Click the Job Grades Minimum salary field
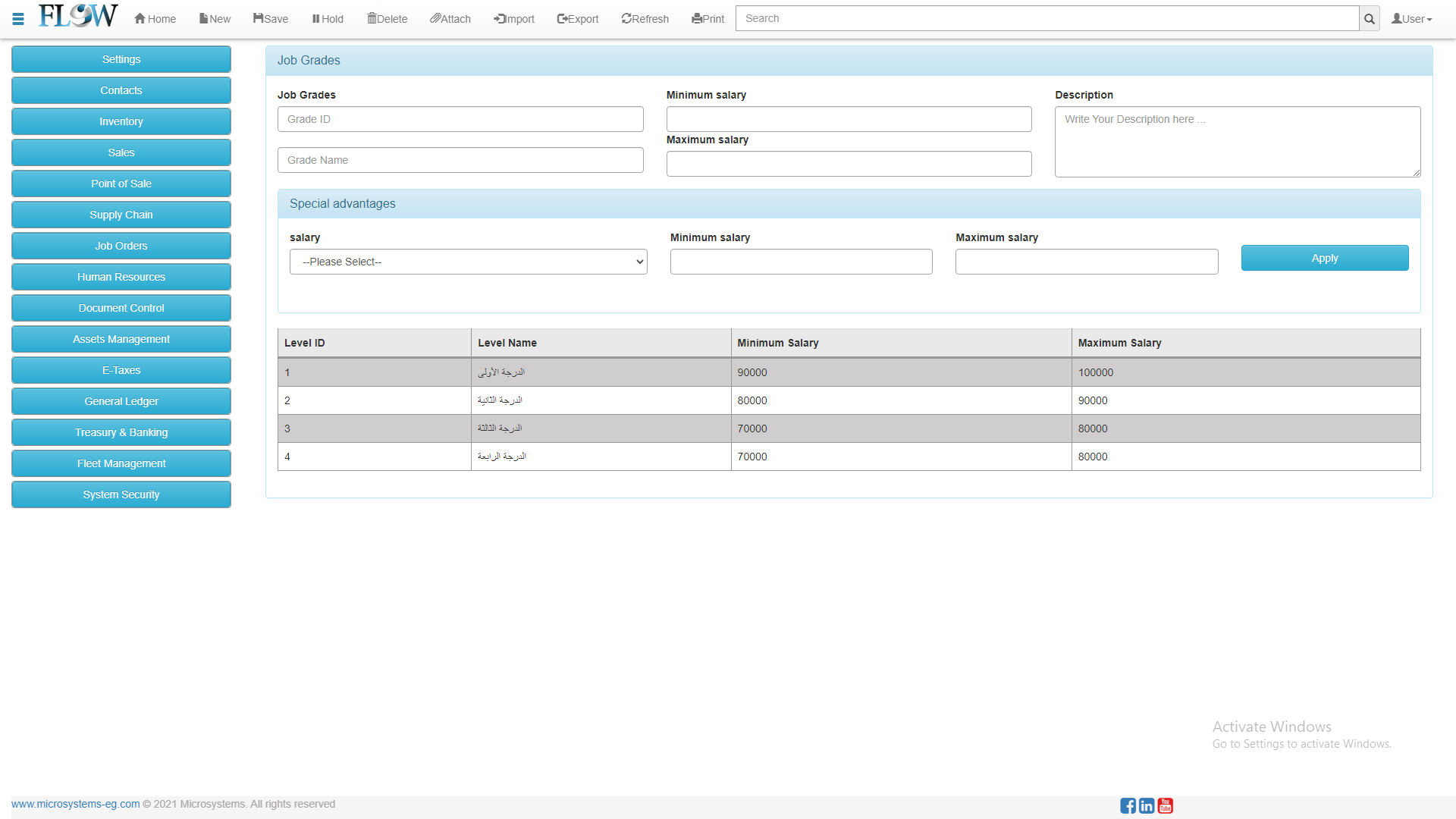The width and height of the screenshot is (1456, 819). [x=849, y=119]
